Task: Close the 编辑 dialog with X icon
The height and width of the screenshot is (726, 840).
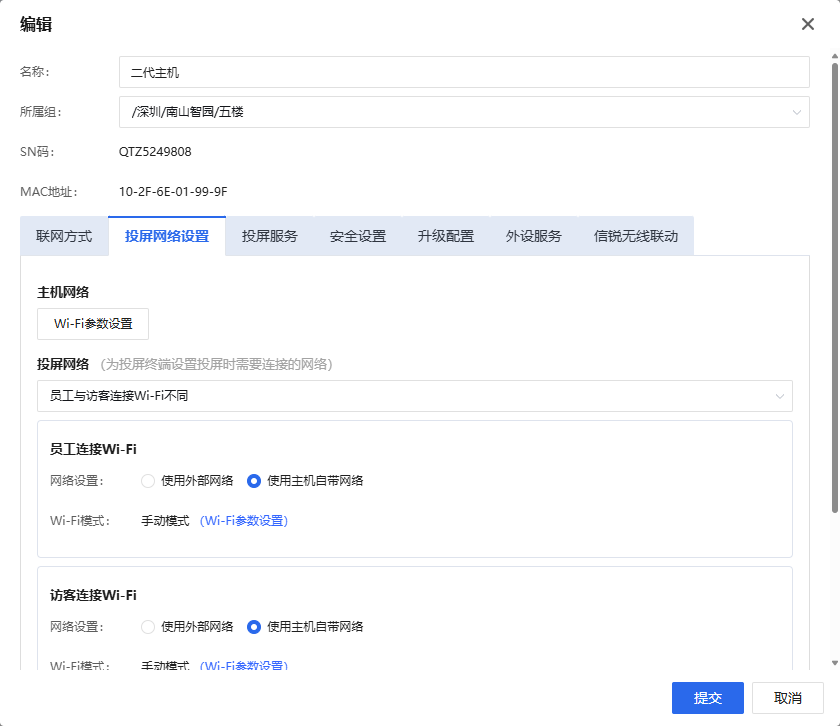Action: click(808, 24)
